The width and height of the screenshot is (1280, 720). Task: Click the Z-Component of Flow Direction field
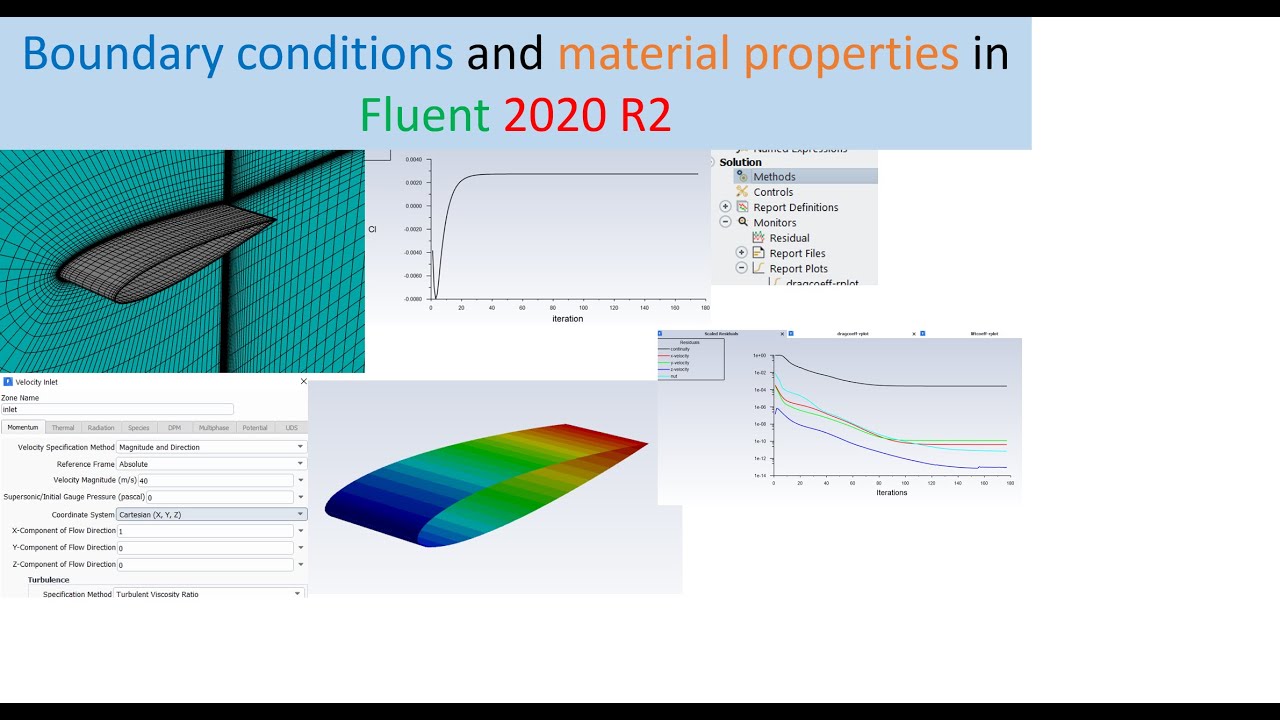pyautogui.click(x=205, y=565)
